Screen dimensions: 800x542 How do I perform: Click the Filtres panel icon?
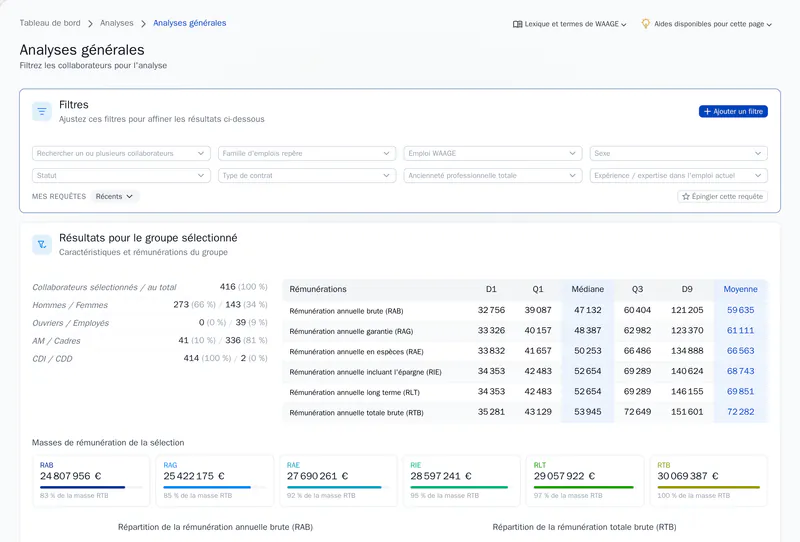click(x=42, y=111)
